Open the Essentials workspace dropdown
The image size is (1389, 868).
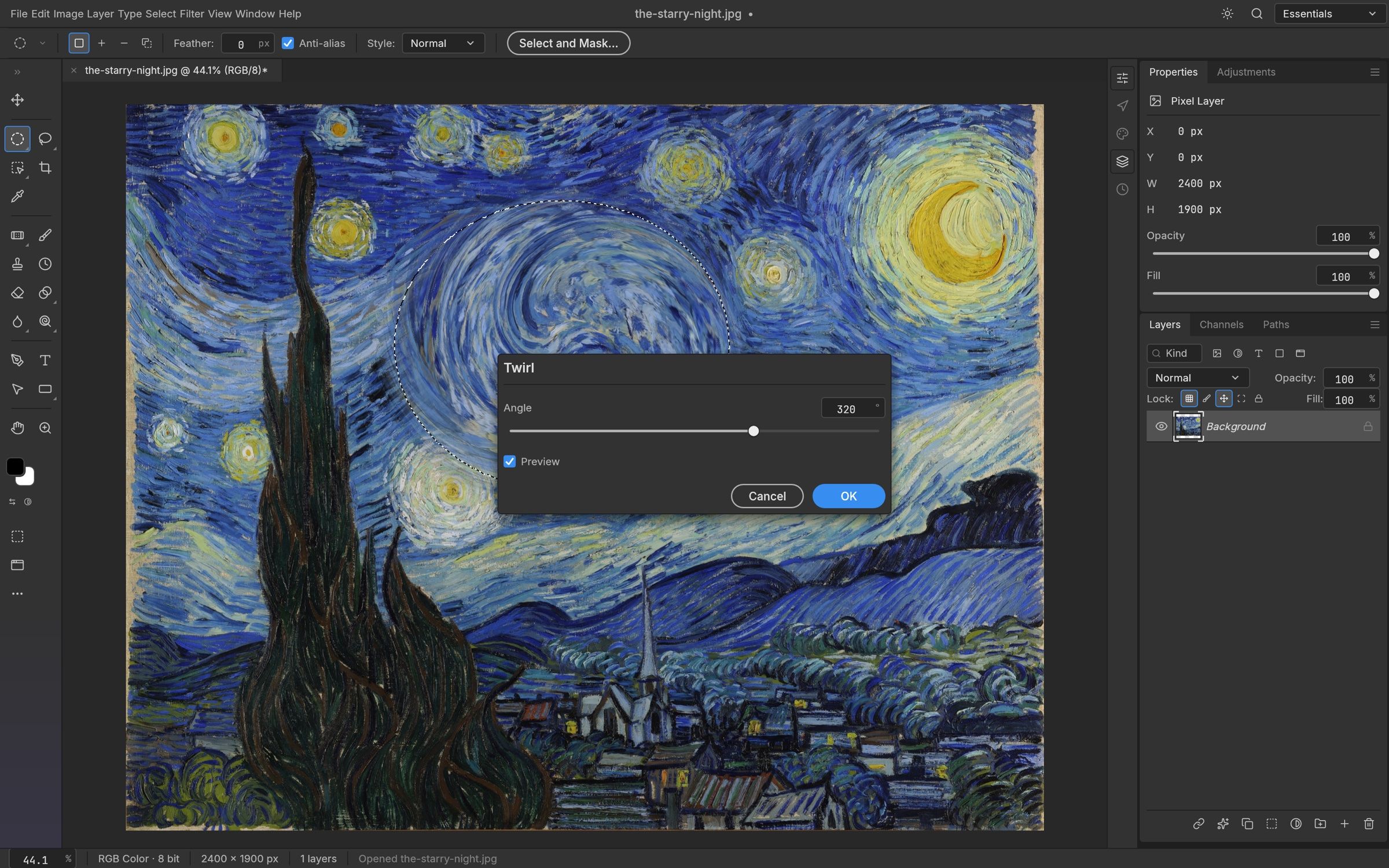click(1329, 14)
